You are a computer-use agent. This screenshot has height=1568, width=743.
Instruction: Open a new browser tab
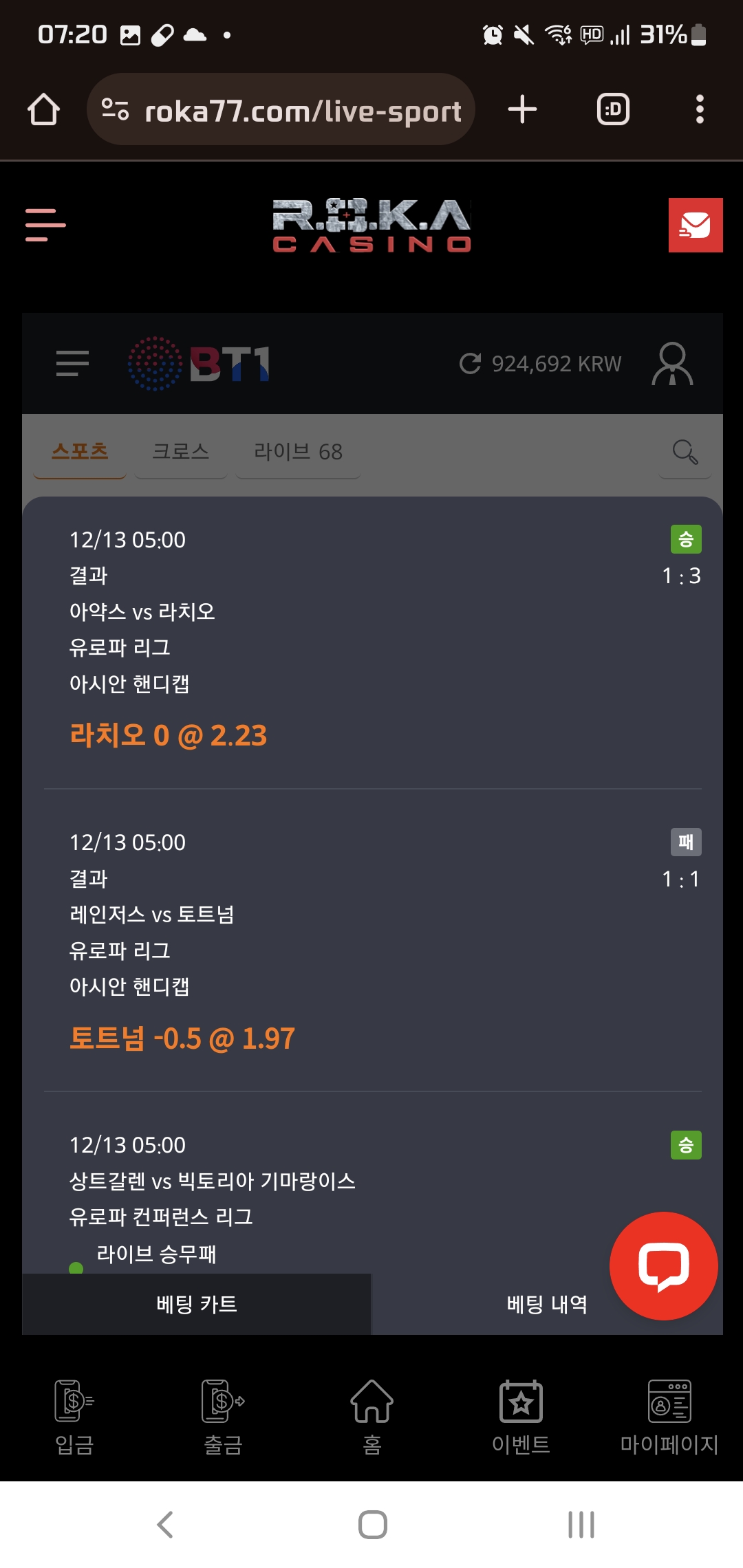coord(522,110)
